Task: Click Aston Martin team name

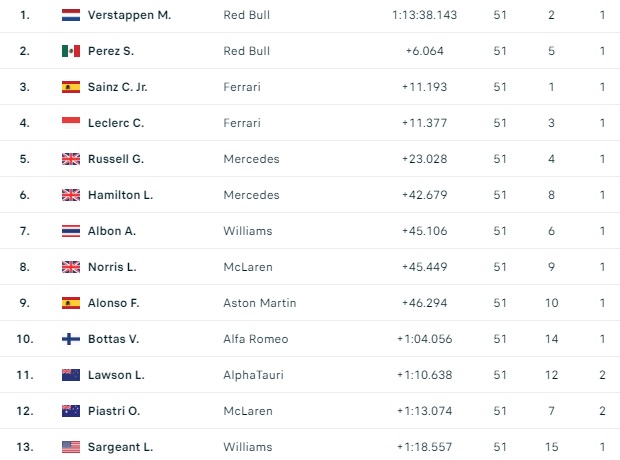Action: click(260, 303)
